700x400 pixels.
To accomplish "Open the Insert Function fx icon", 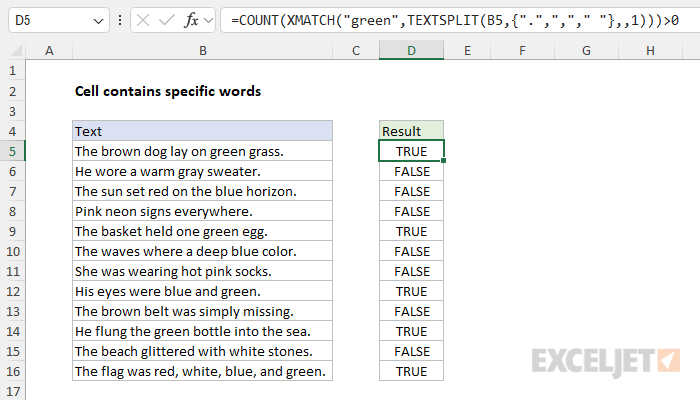I will tap(191, 20).
